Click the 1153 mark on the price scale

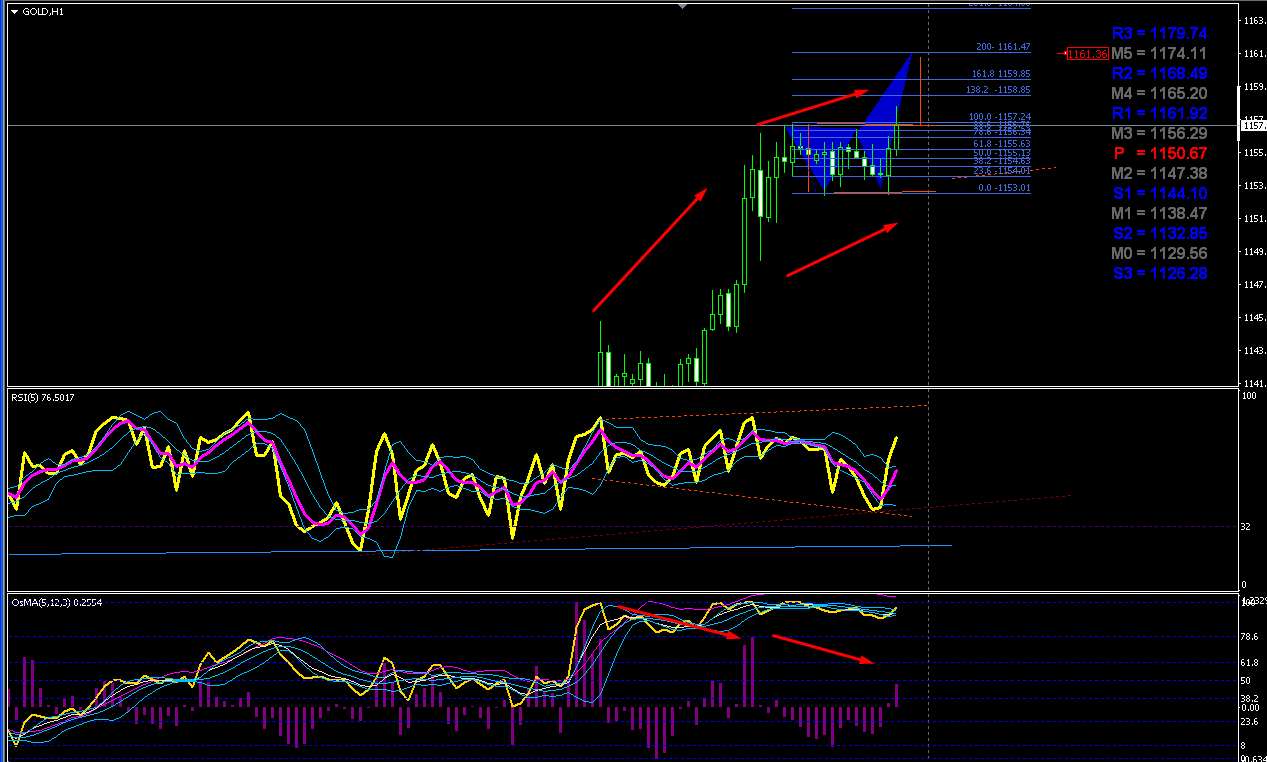coord(1254,186)
